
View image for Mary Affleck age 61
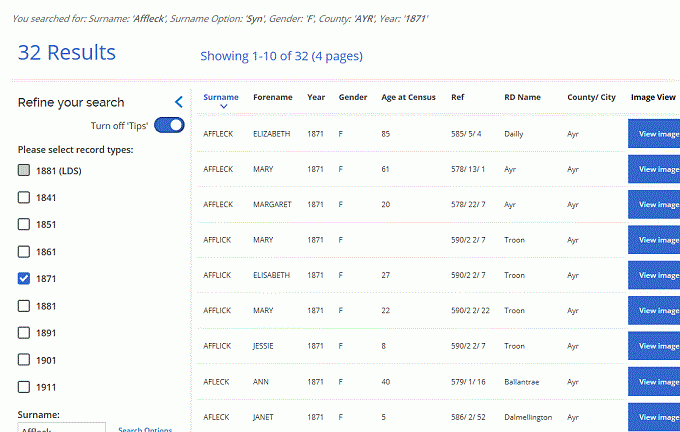654,169
